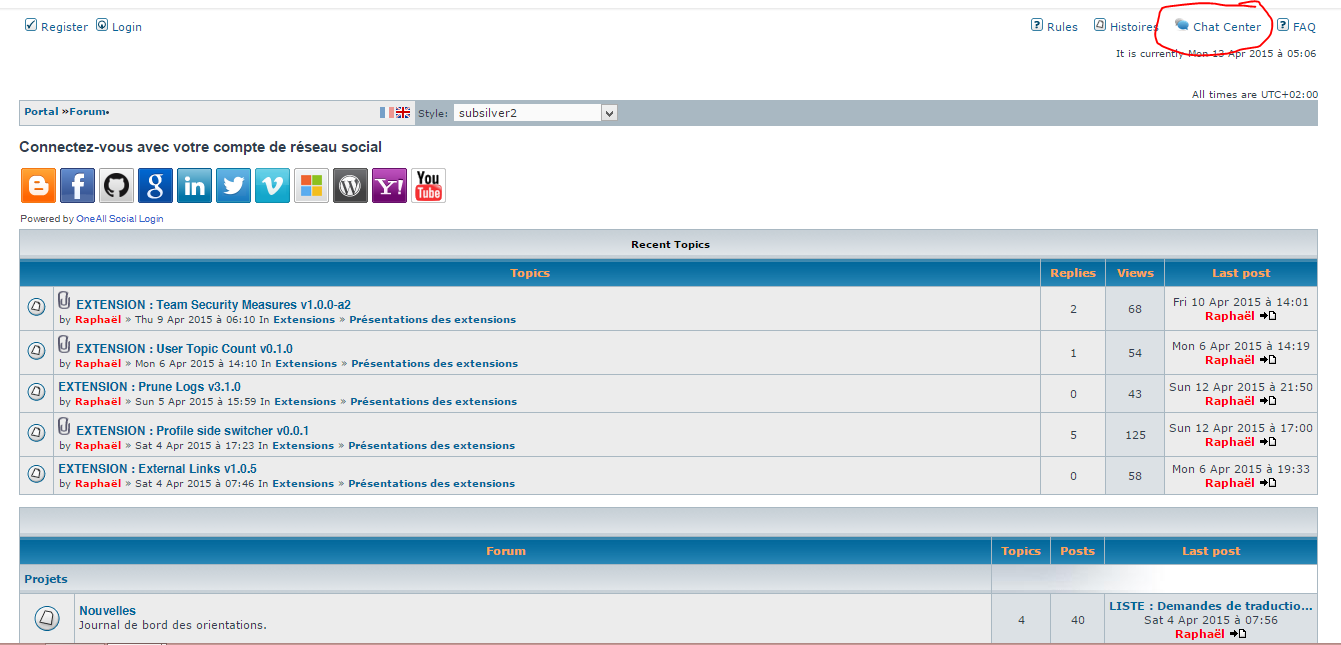Log in with the Facebook icon
Screen dimensions: 1341x645
pos(77,185)
